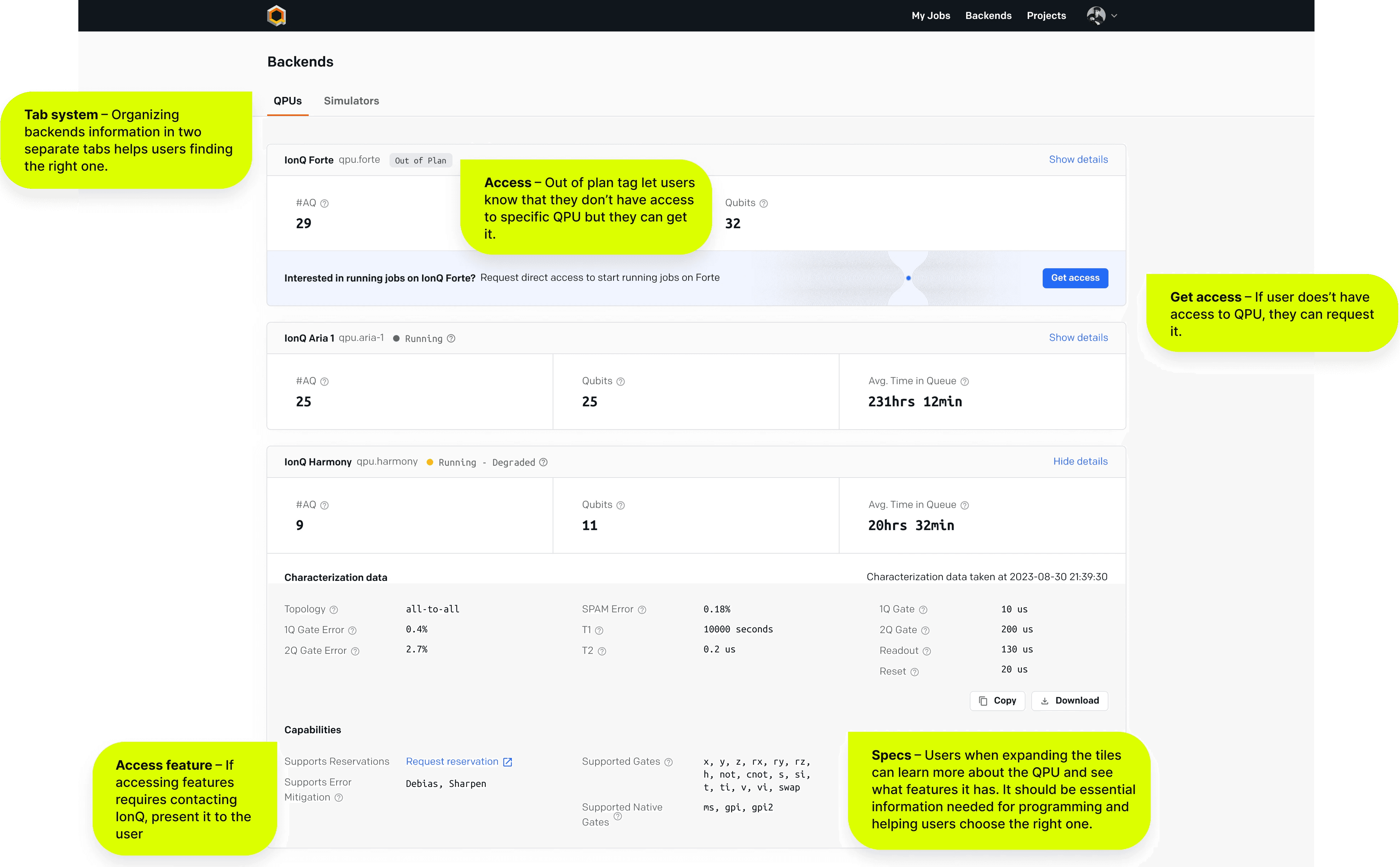The image size is (1400, 867).
Task: Open the Request reservation link
Action: click(452, 761)
